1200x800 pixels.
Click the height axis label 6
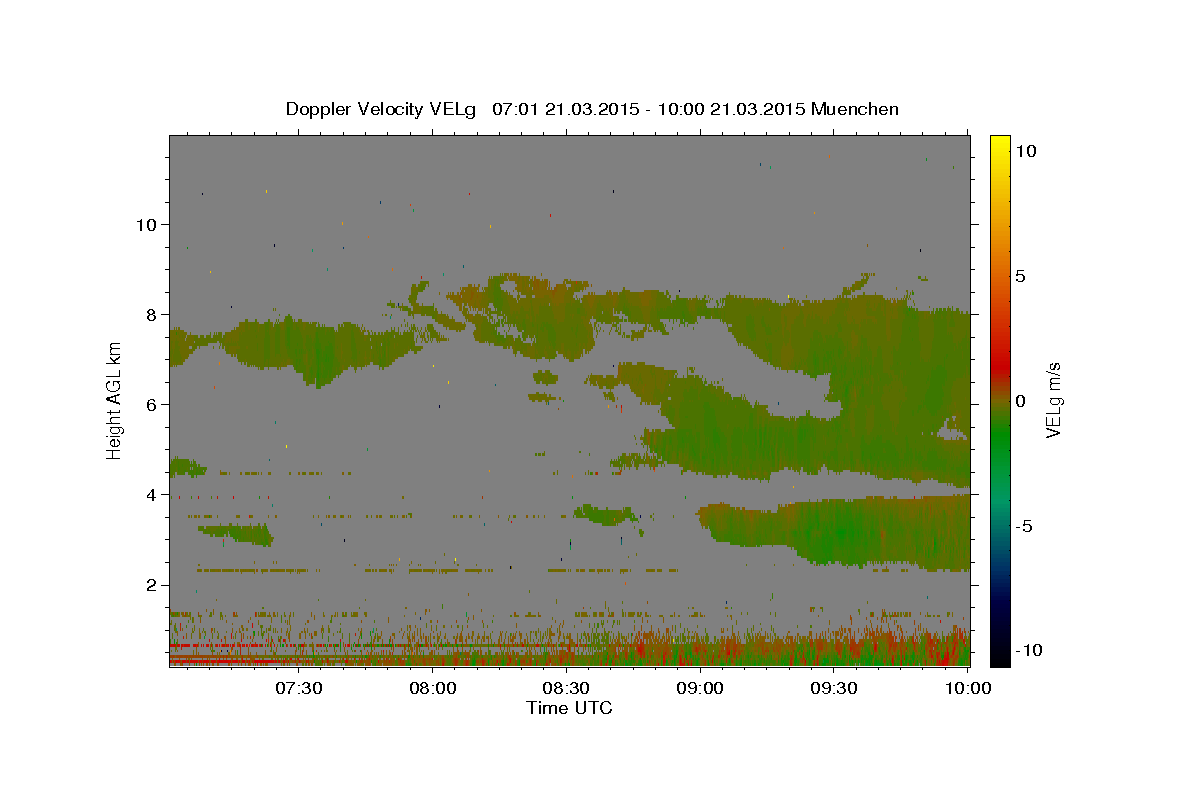pos(152,404)
